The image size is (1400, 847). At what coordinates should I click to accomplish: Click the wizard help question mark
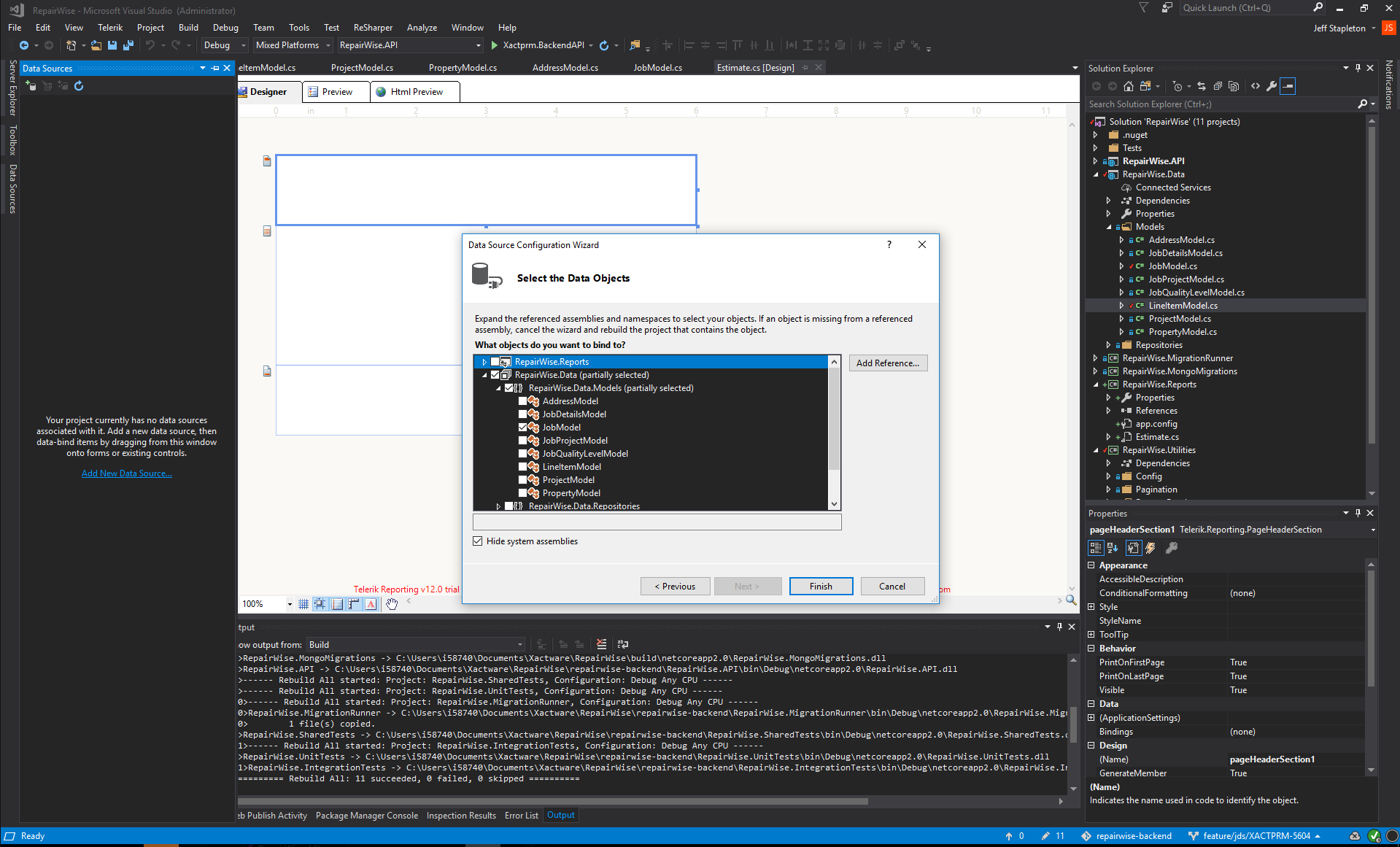click(889, 245)
